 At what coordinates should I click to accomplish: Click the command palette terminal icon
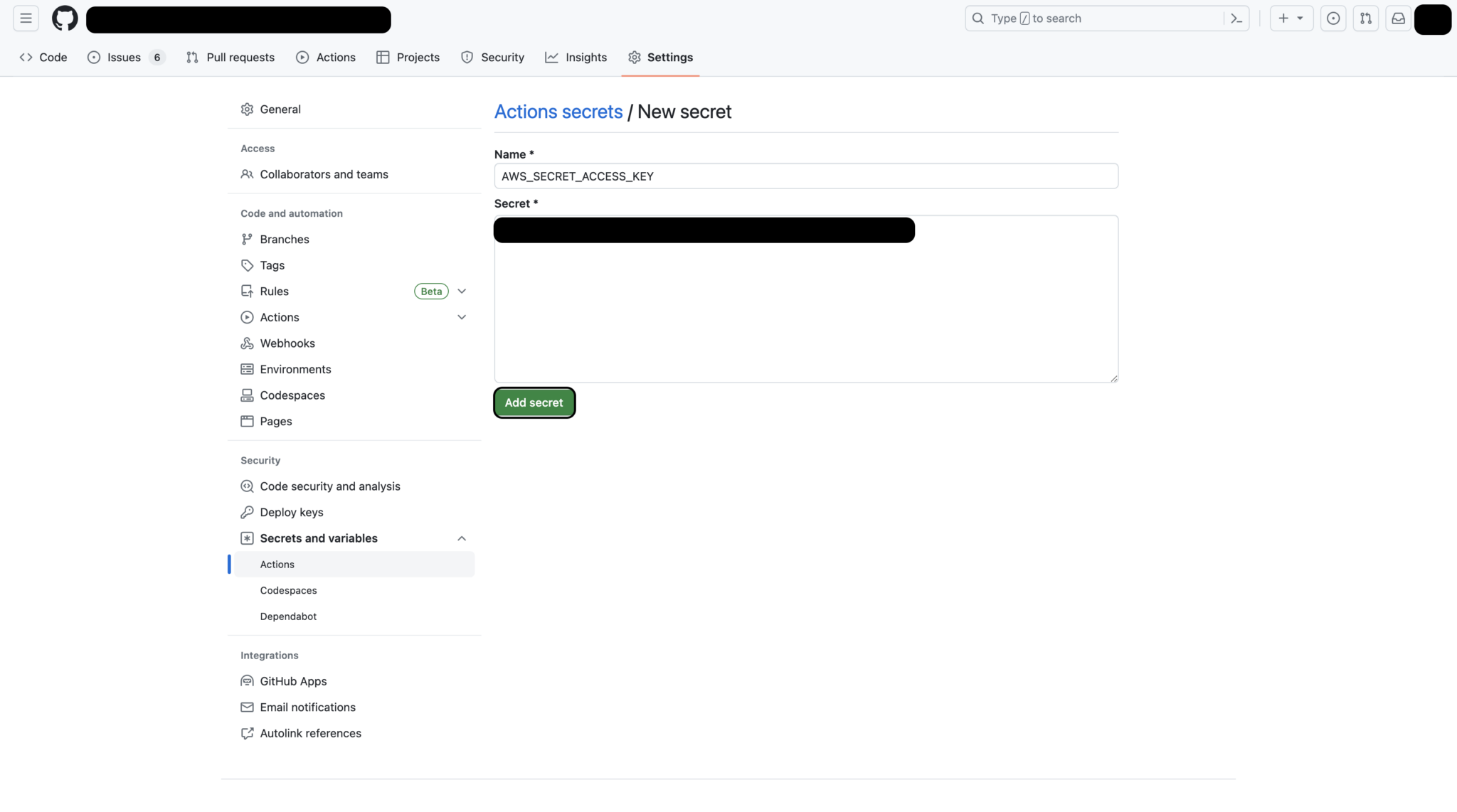point(1236,18)
